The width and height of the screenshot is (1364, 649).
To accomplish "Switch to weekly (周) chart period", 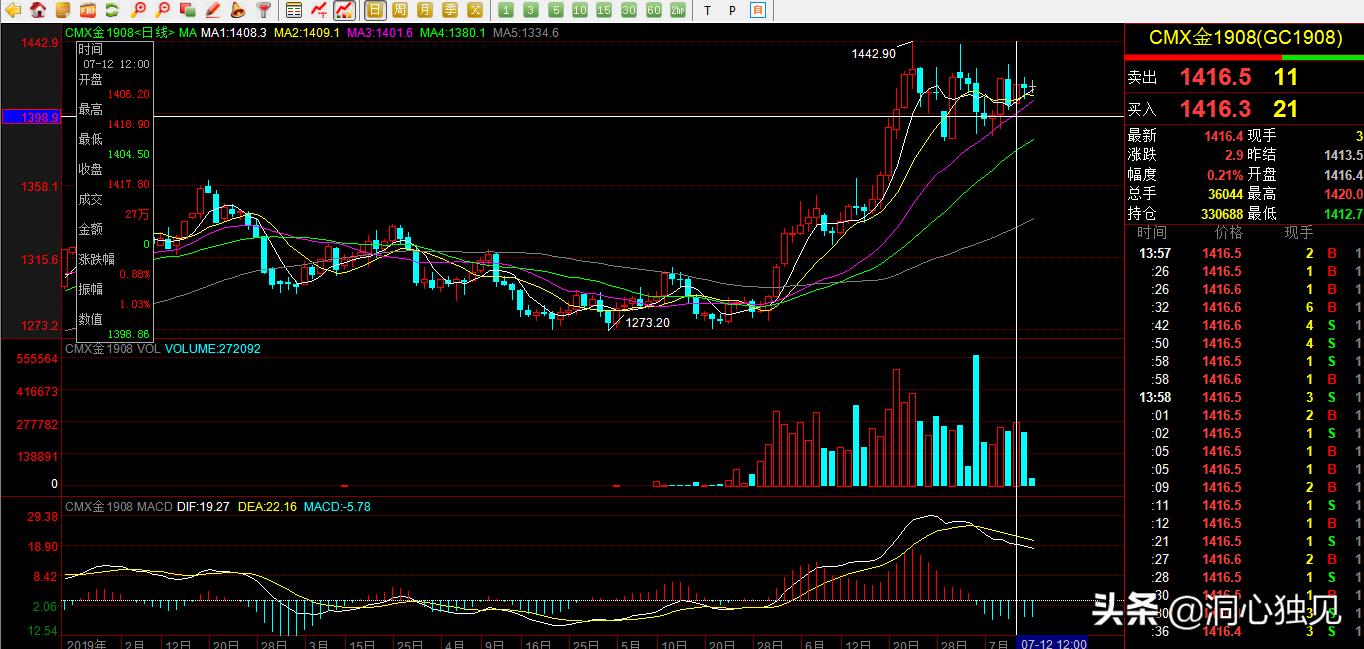I will coord(399,11).
